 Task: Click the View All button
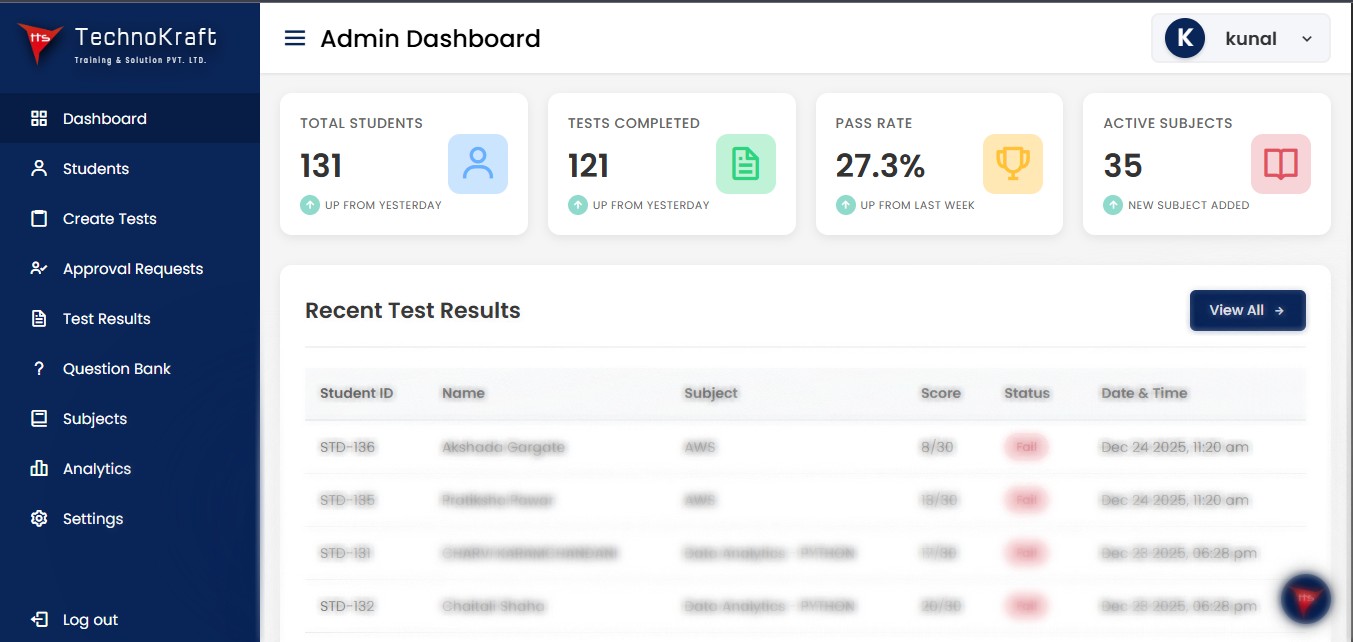pos(1247,310)
